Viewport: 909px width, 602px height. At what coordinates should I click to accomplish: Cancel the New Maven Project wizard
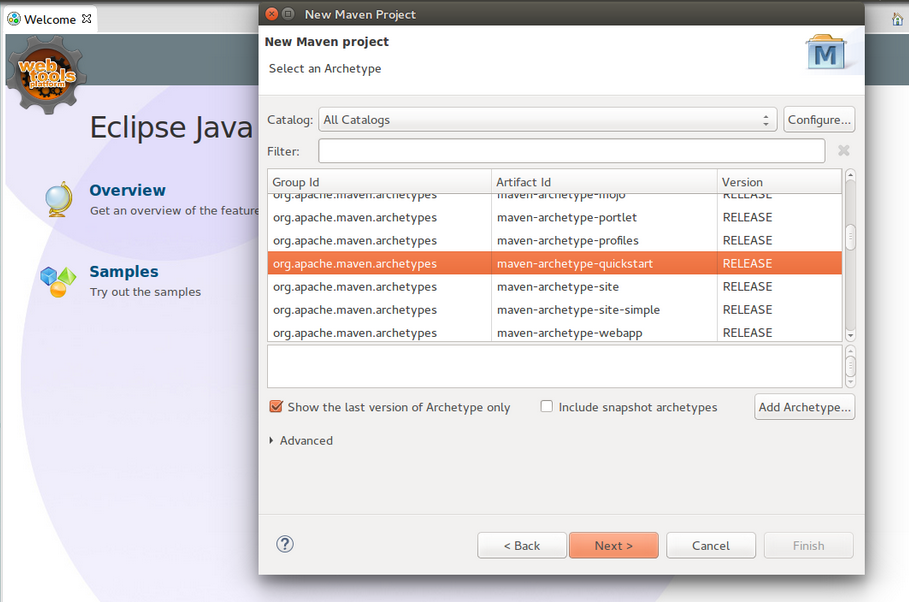click(x=711, y=546)
